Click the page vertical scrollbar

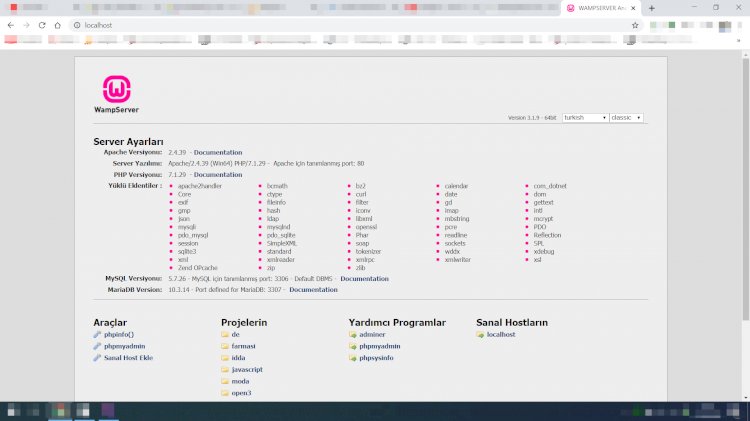(x=746, y=189)
